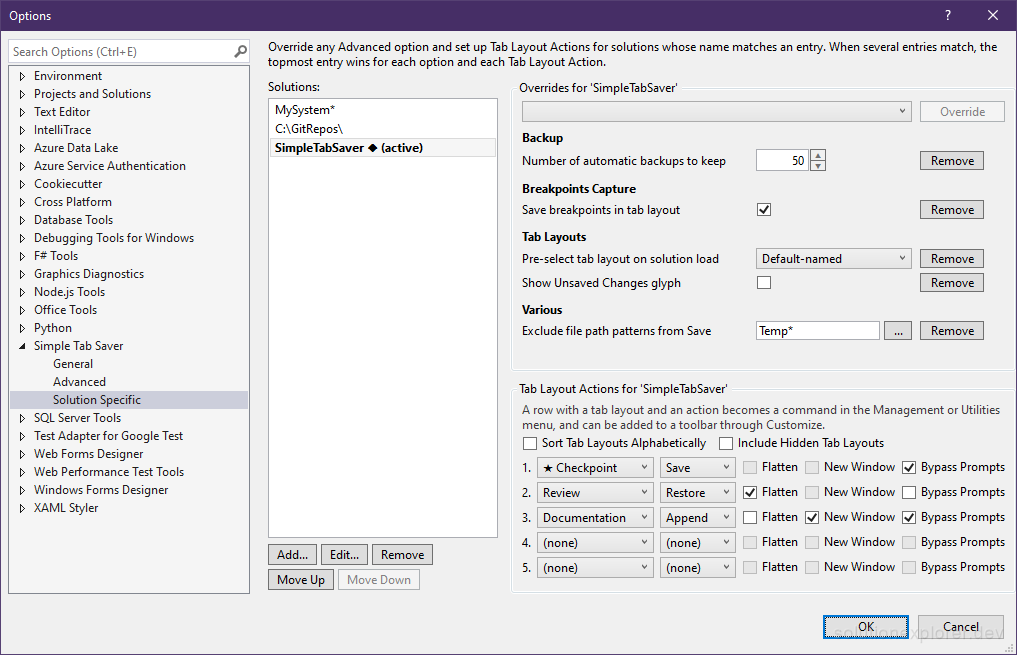Click Remove below the Solutions list
The image size is (1017, 655).
pos(402,554)
